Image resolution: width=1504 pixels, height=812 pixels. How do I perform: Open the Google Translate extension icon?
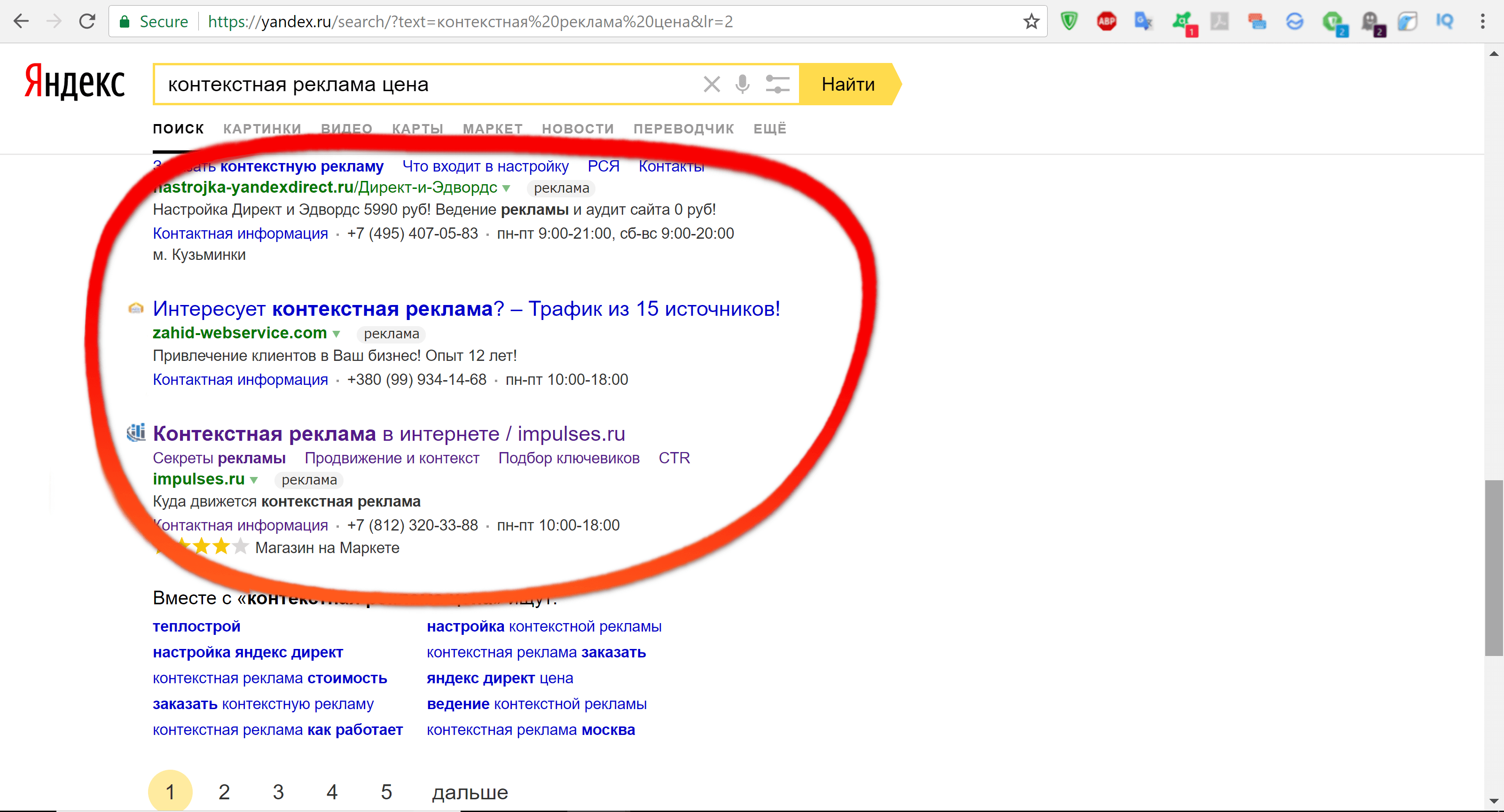pos(1143,22)
